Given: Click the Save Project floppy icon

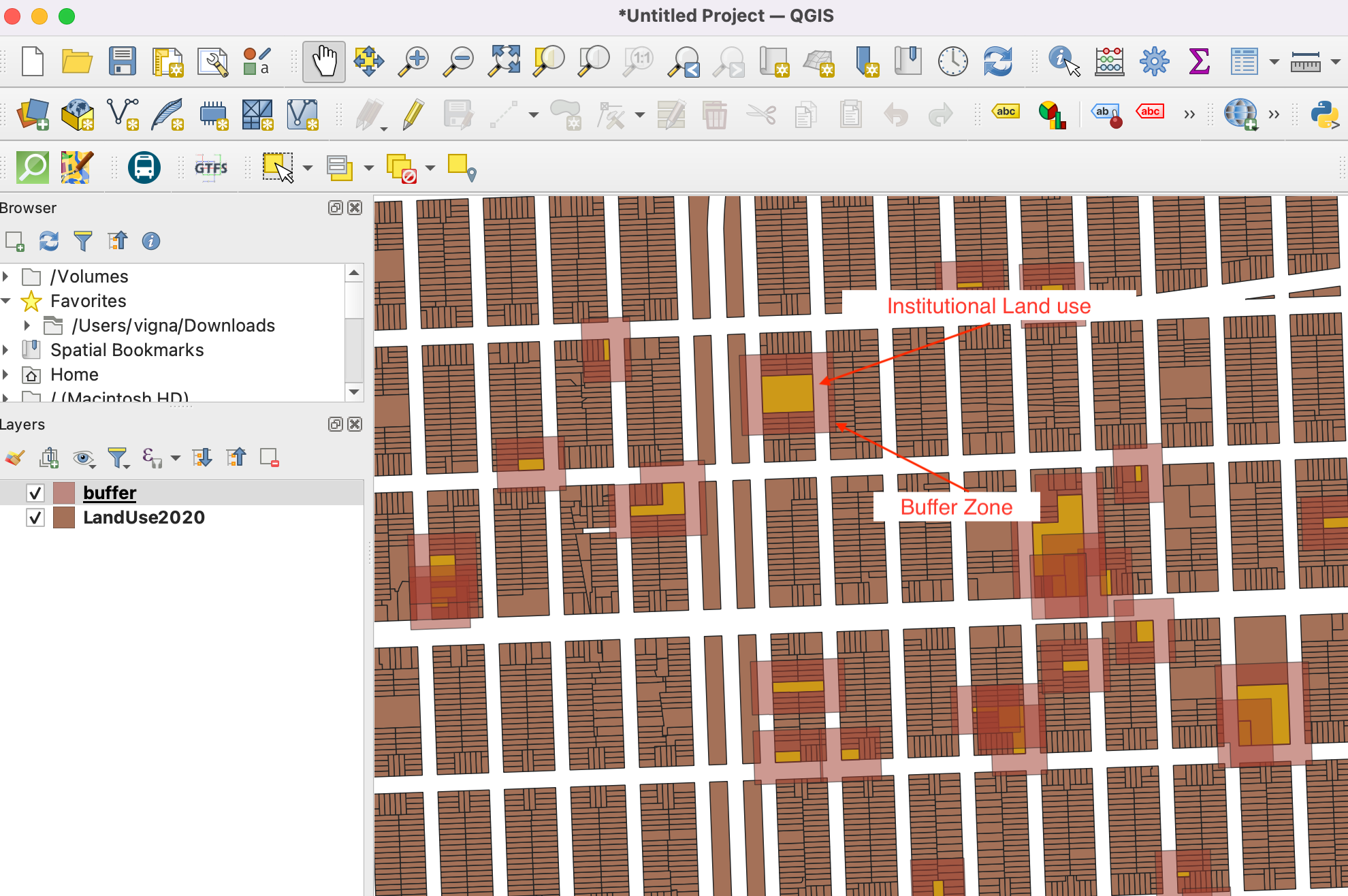Looking at the screenshot, I should pos(123,61).
